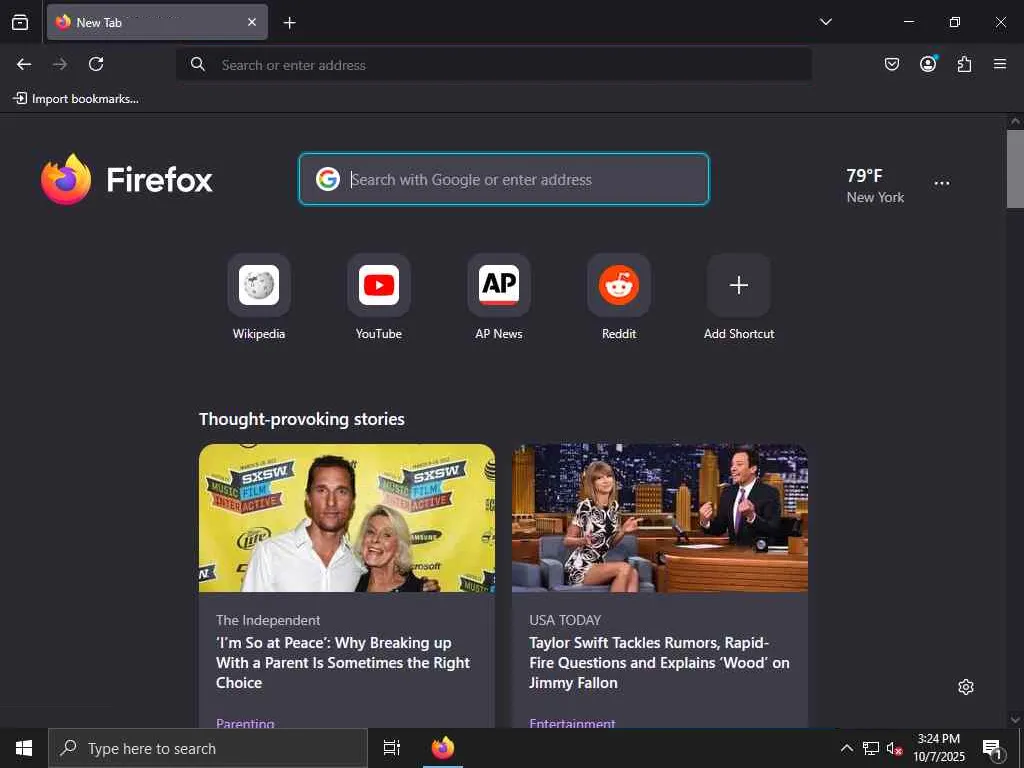The width and height of the screenshot is (1024, 768).
Task: Close the New Tab tab
Action: (x=251, y=22)
